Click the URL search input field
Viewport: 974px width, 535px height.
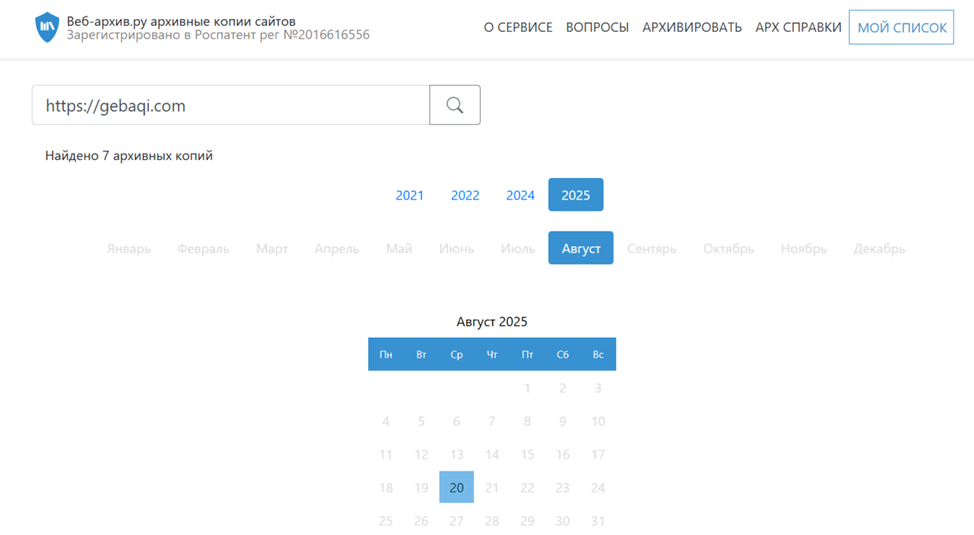click(231, 105)
